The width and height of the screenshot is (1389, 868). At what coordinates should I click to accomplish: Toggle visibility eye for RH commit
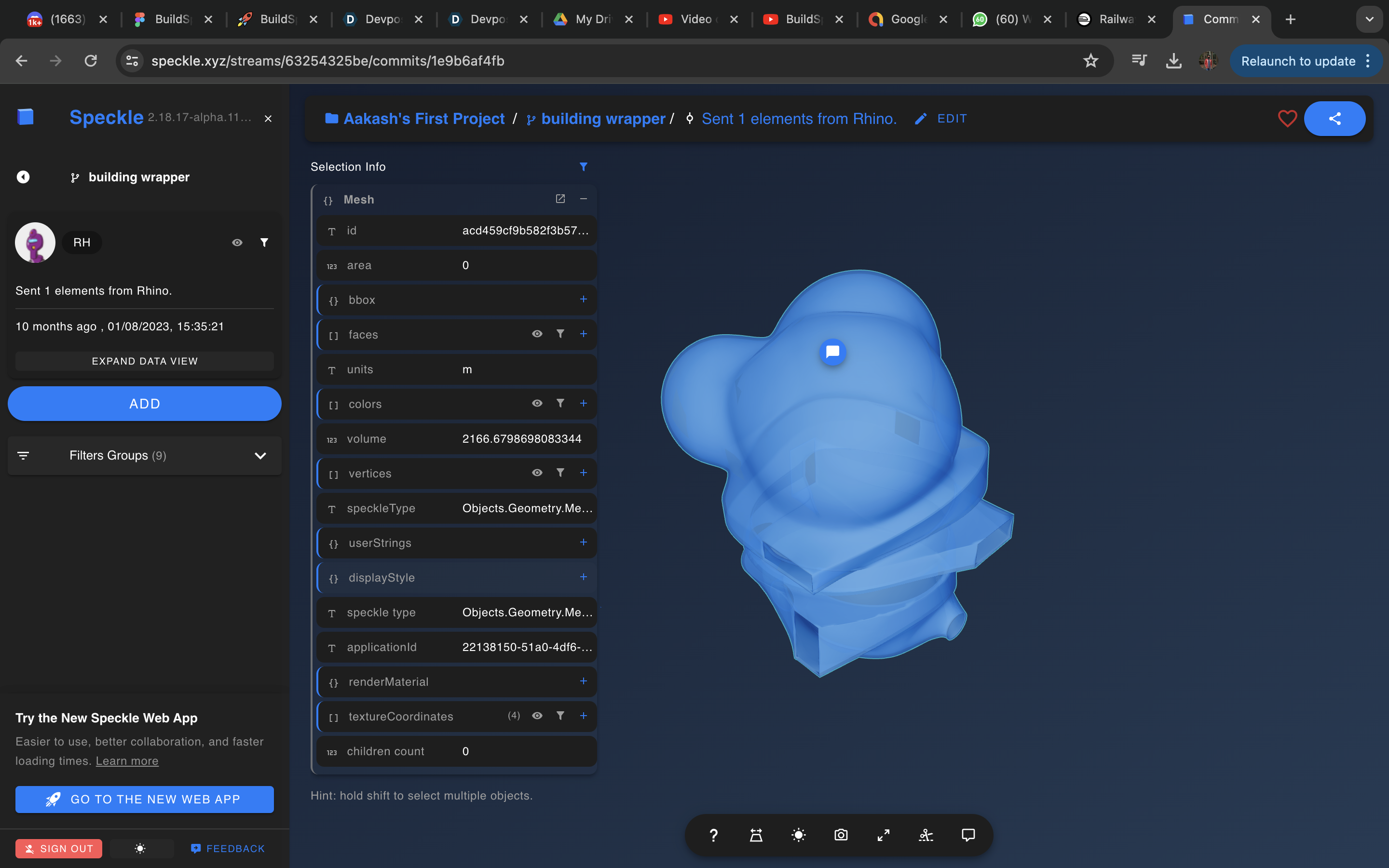click(x=237, y=243)
